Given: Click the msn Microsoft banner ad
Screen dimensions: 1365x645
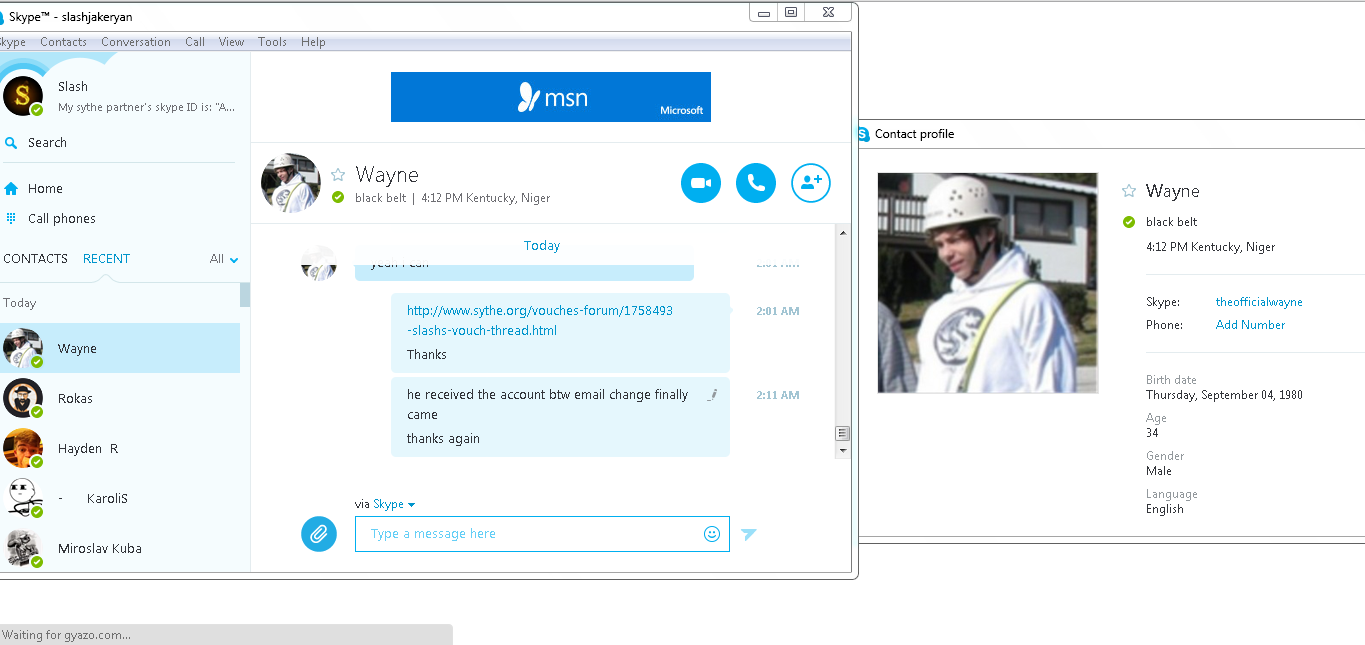Looking at the screenshot, I should [x=551, y=97].
